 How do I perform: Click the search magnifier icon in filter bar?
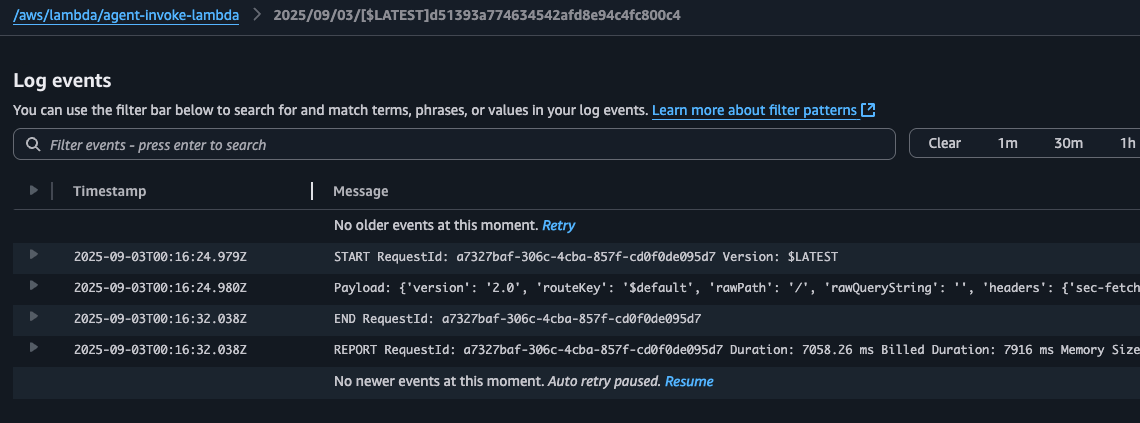coord(33,145)
